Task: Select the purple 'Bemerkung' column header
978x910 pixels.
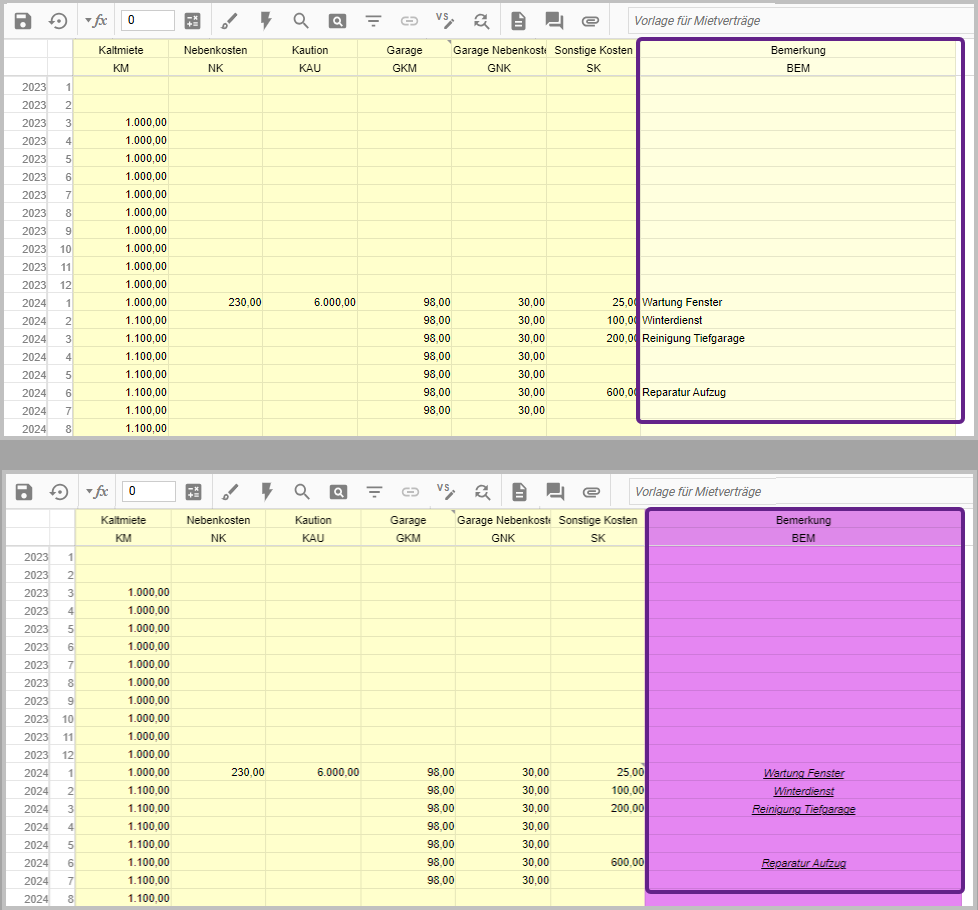Action: click(803, 520)
